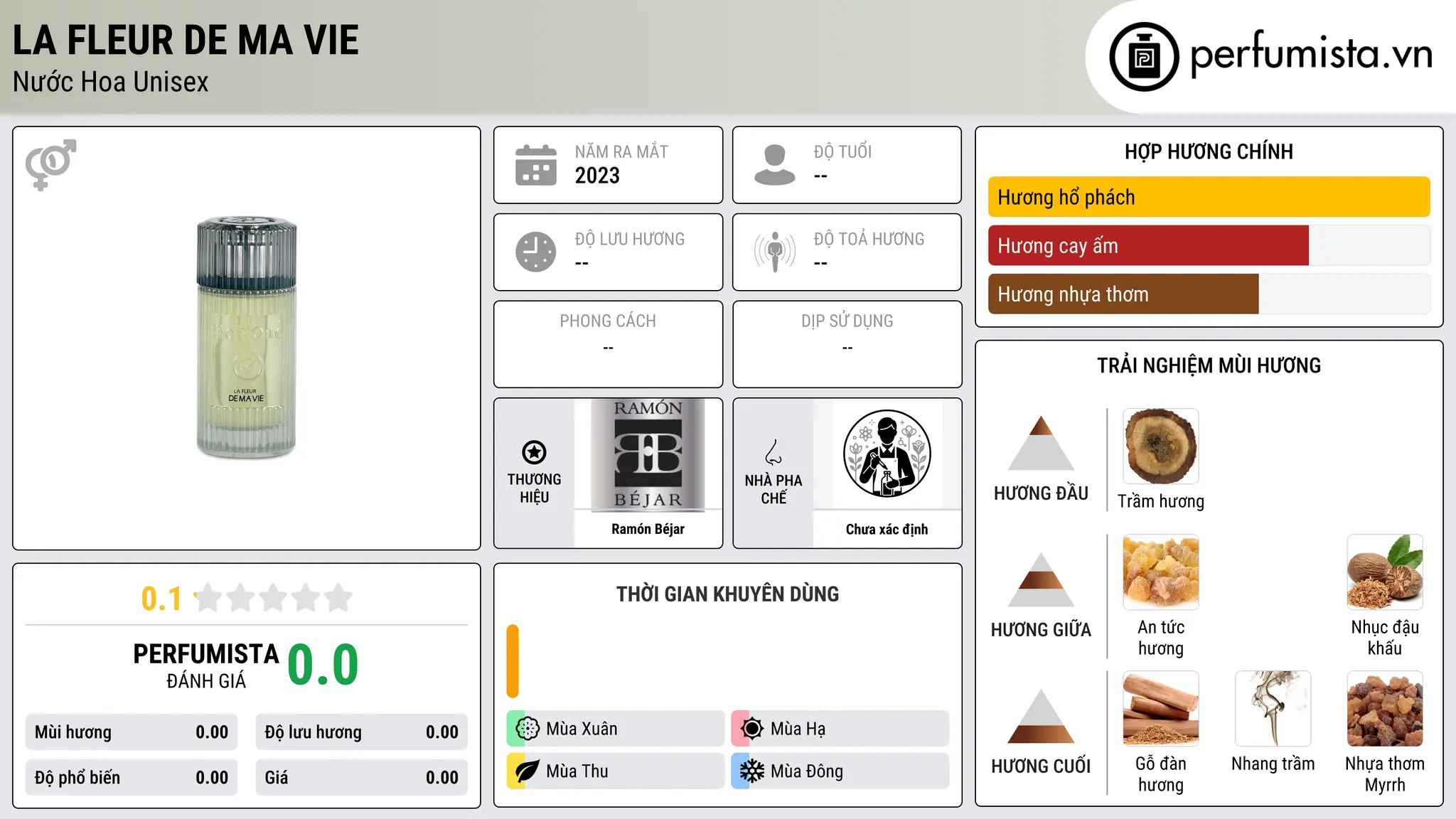Viewport: 1456px width, 819px height.
Task: Click the perfumista.vn site name
Action: (1312, 54)
